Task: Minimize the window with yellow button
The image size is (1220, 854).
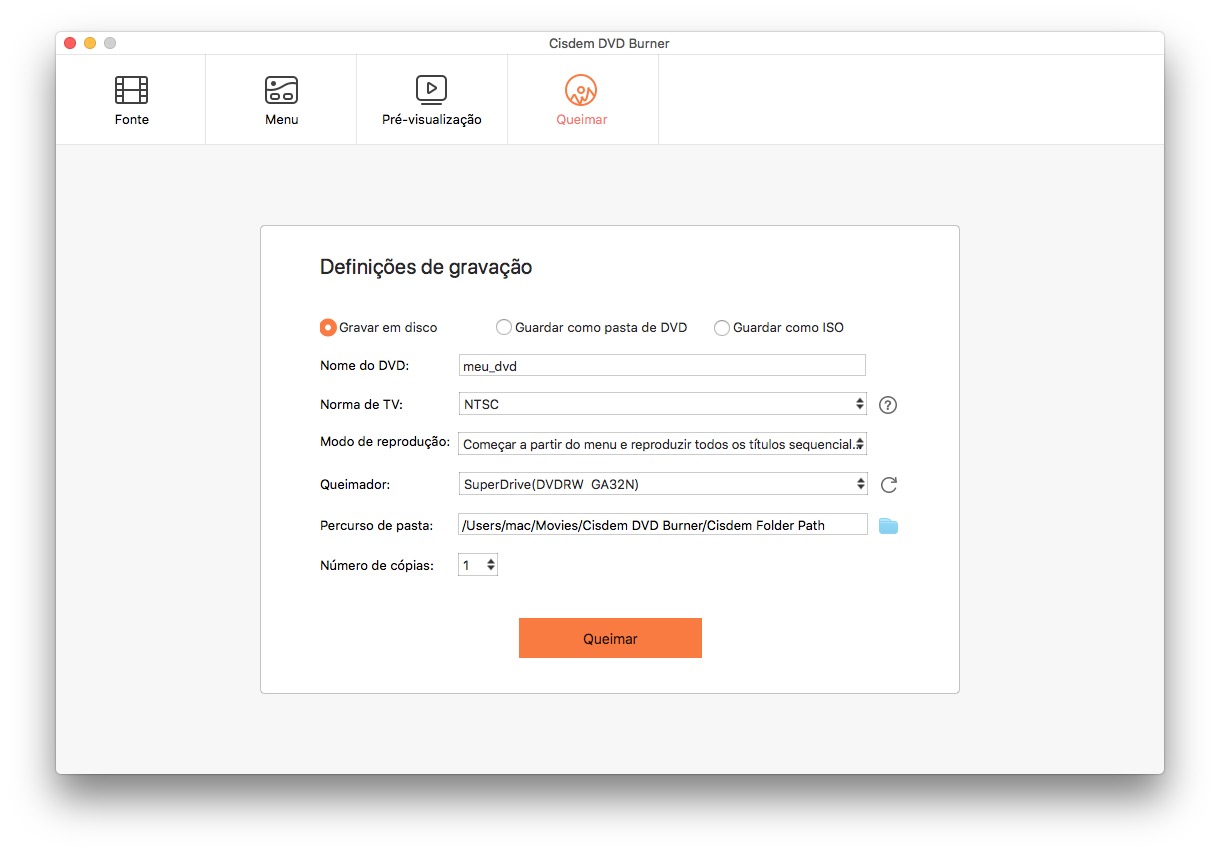Action: click(90, 43)
